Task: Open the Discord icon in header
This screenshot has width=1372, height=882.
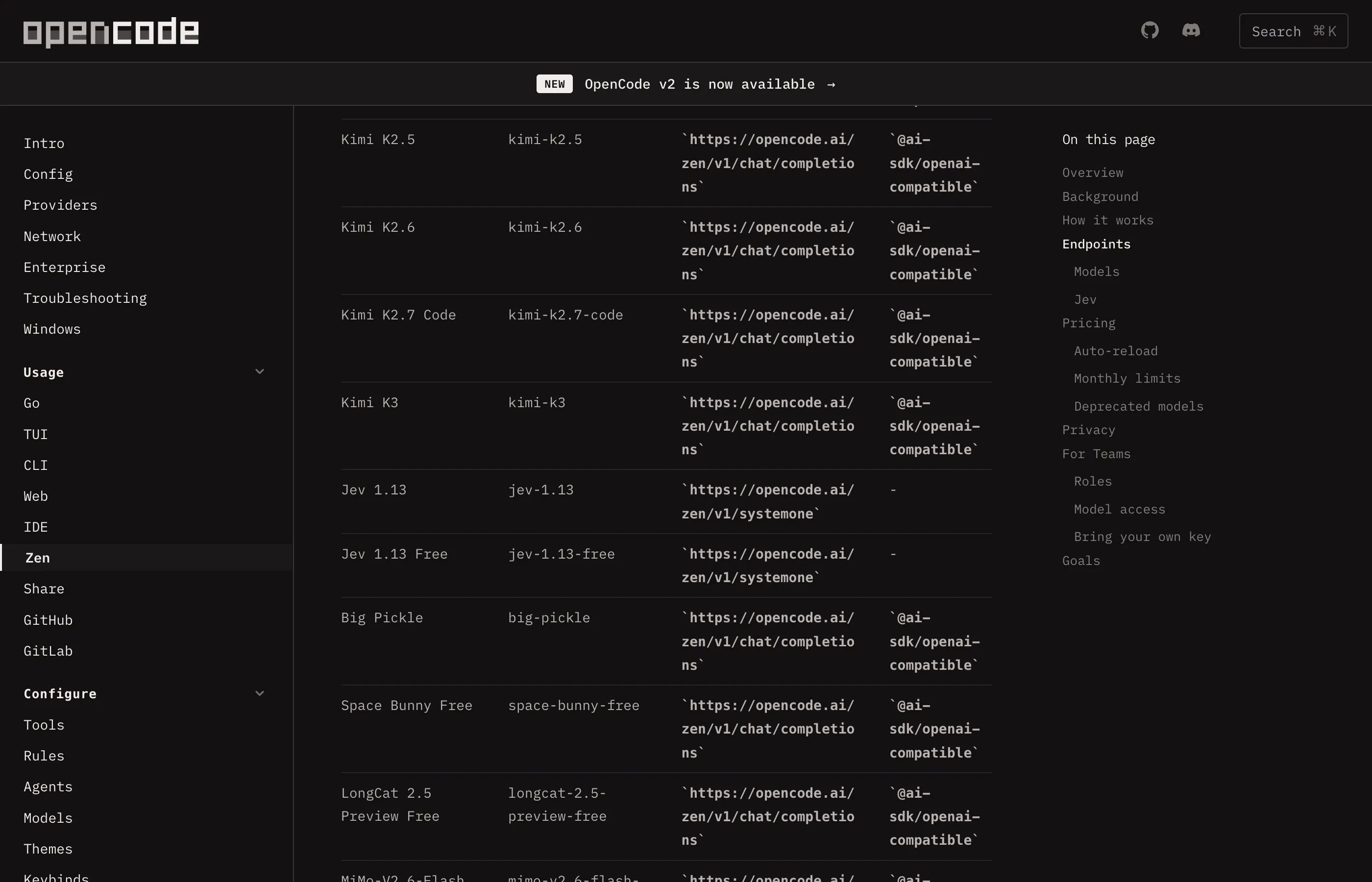Action: point(1191,30)
